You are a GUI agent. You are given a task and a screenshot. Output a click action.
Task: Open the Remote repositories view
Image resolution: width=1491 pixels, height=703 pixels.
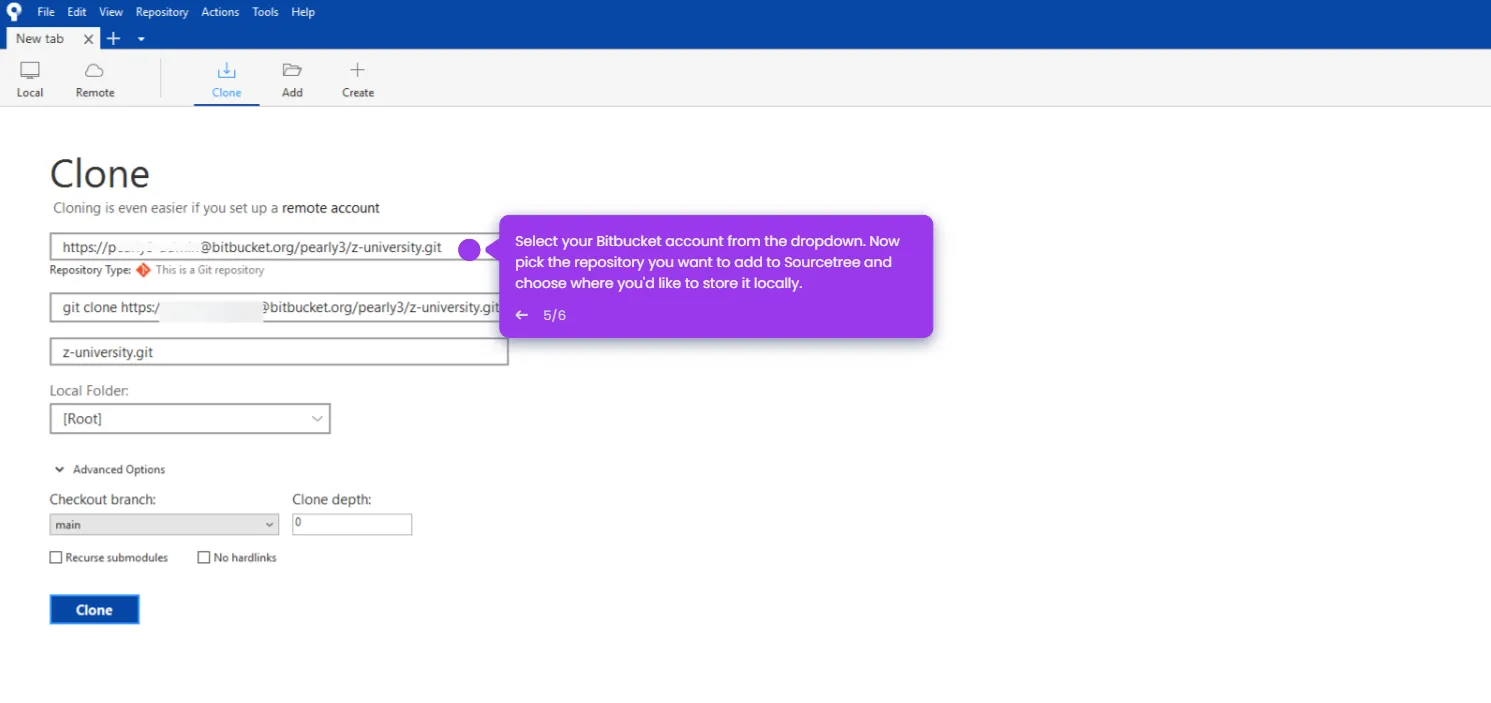(x=95, y=80)
